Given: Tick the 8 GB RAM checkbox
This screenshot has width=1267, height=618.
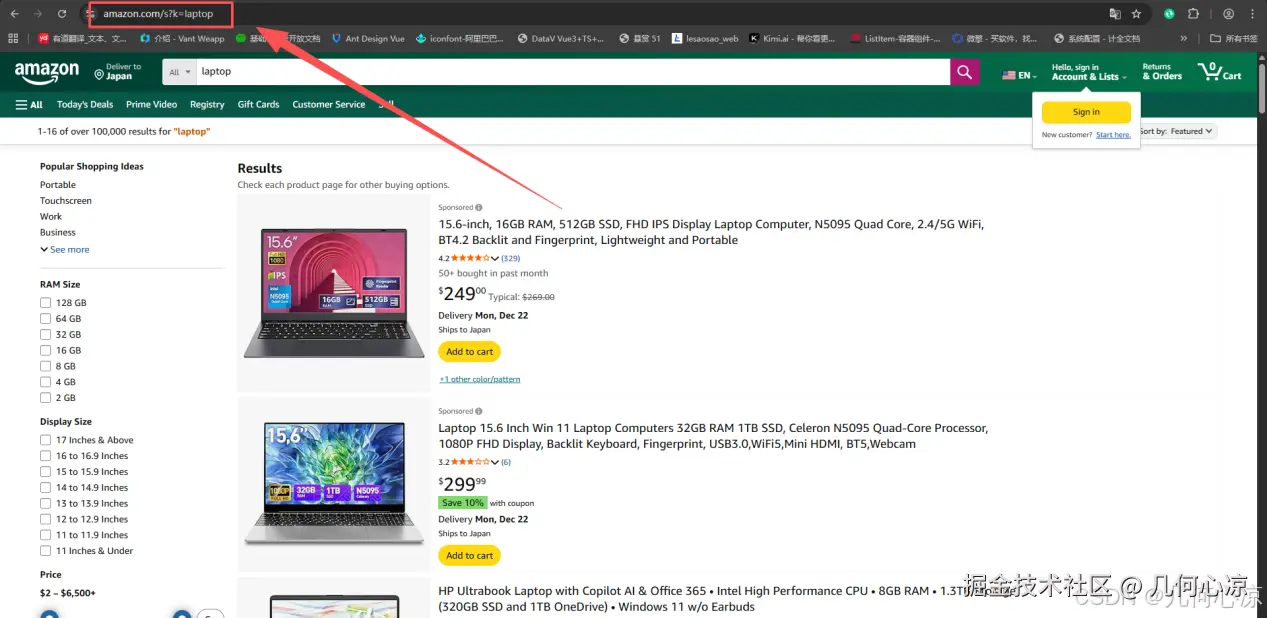Looking at the screenshot, I should coord(45,366).
